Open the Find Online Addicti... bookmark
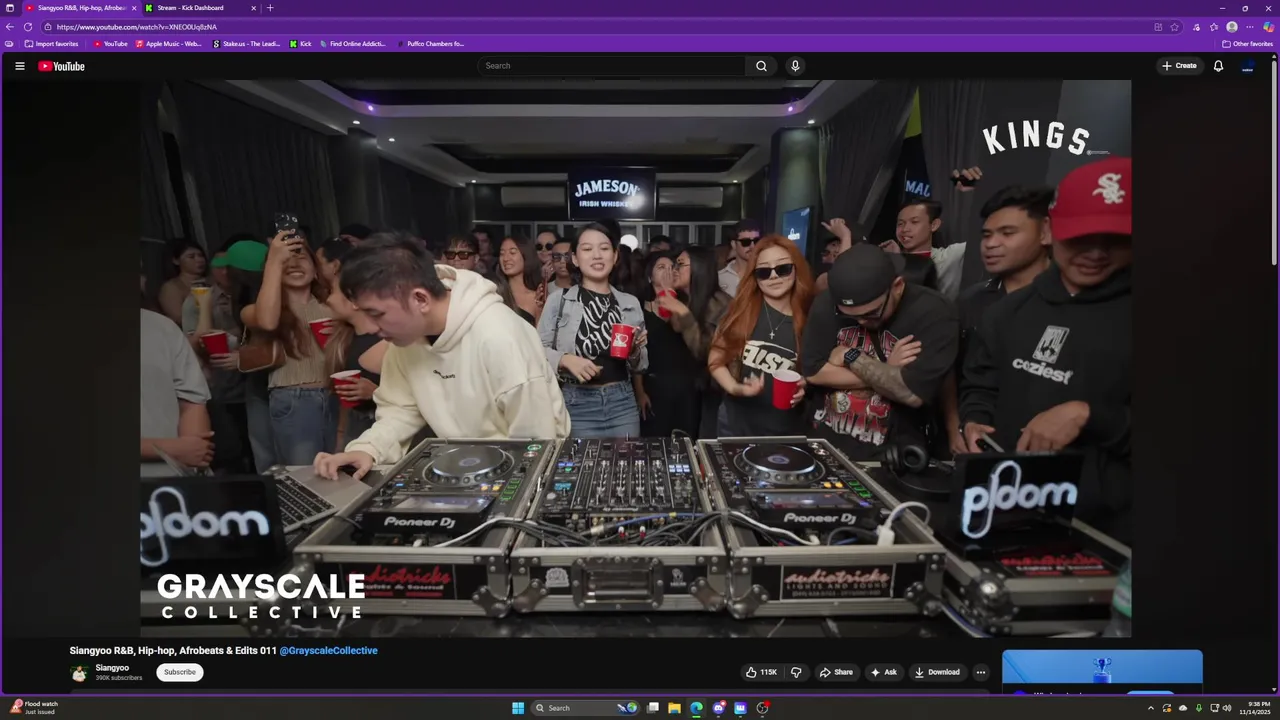This screenshot has height=720, width=1280. [x=352, y=44]
